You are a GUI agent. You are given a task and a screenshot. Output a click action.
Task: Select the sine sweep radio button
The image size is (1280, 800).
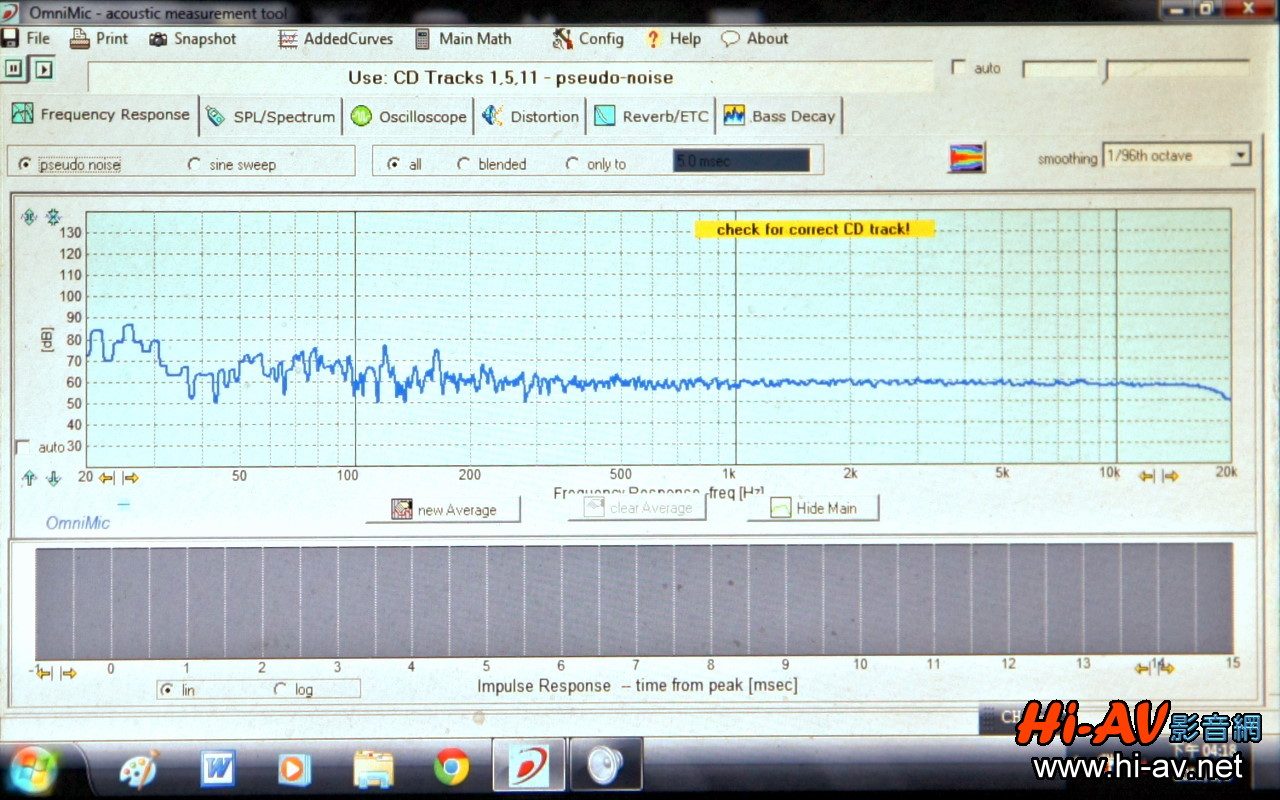click(x=194, y=164)
